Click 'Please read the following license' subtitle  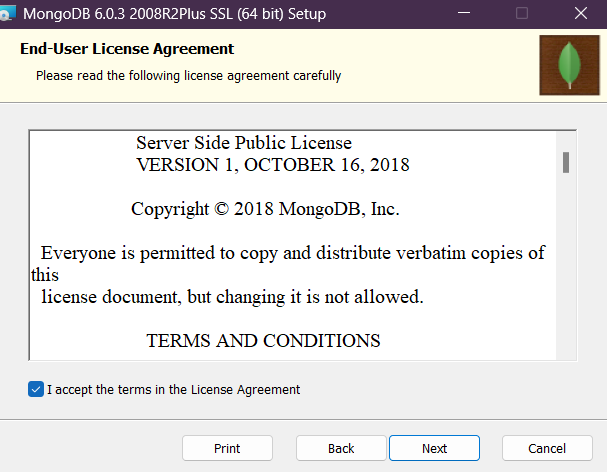point(189,76)
